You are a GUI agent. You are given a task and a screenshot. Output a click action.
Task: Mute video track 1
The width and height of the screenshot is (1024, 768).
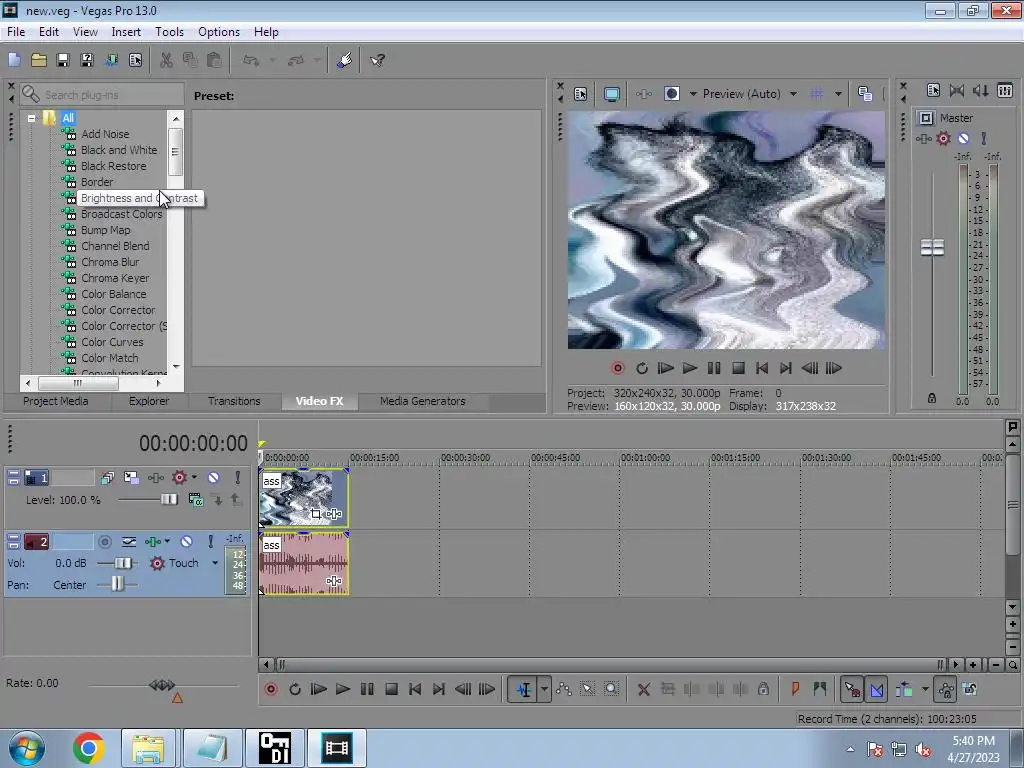(214, 478)
